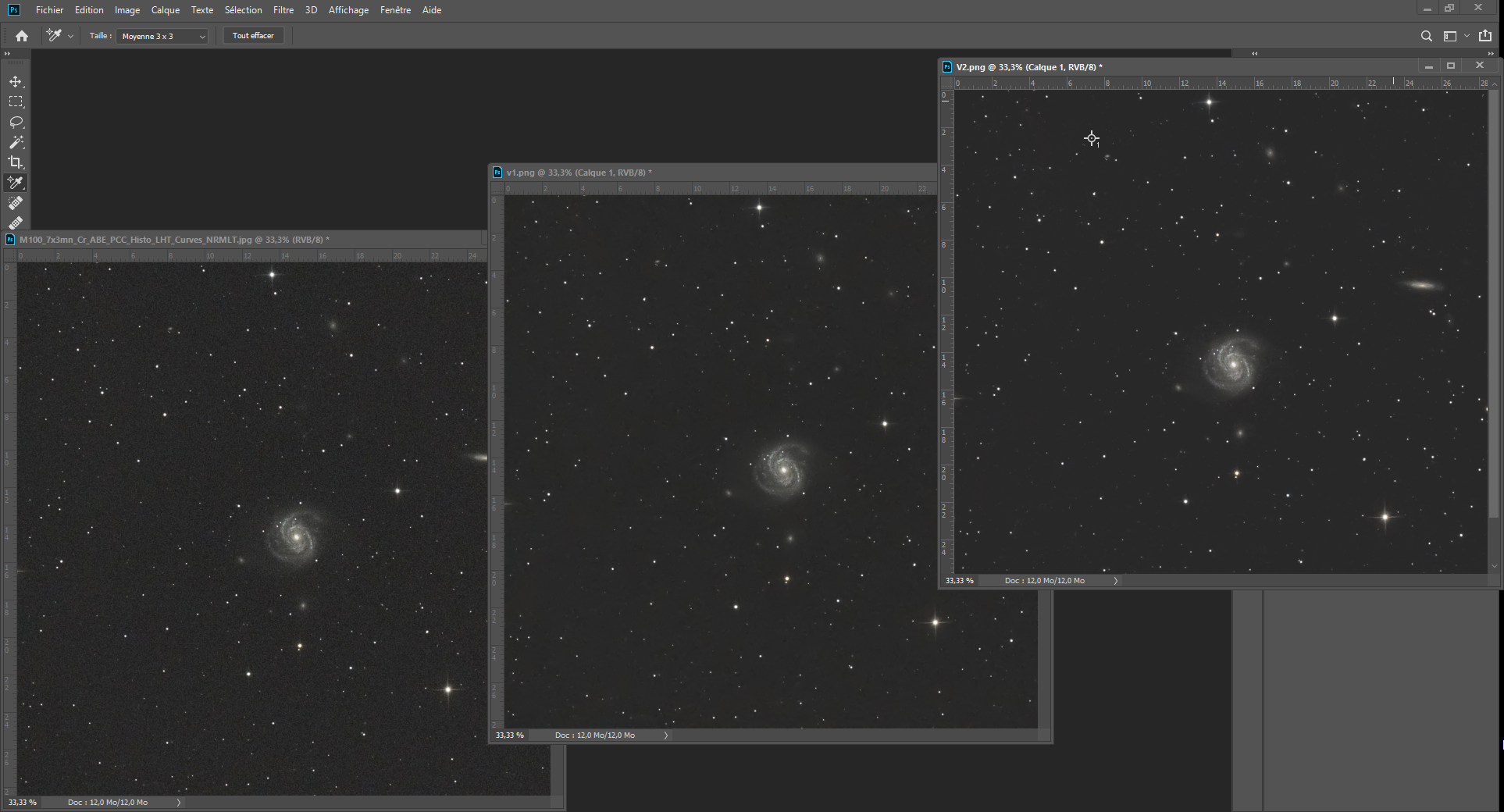Open the Filtre menu
1504x812 pixels.
(x=283, y=10)
